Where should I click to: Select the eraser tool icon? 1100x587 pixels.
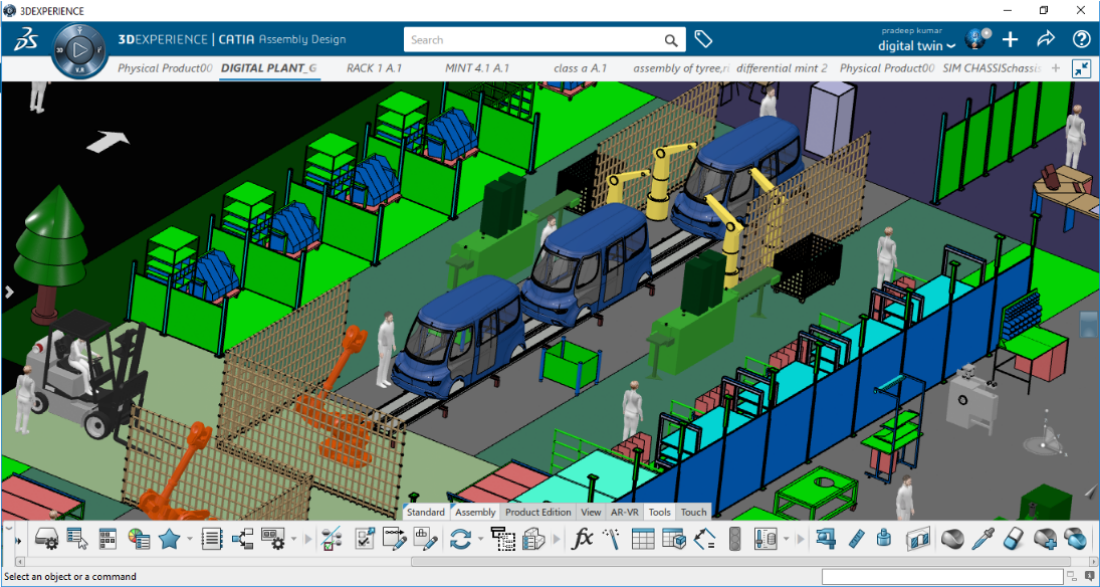coord(1014,539)
